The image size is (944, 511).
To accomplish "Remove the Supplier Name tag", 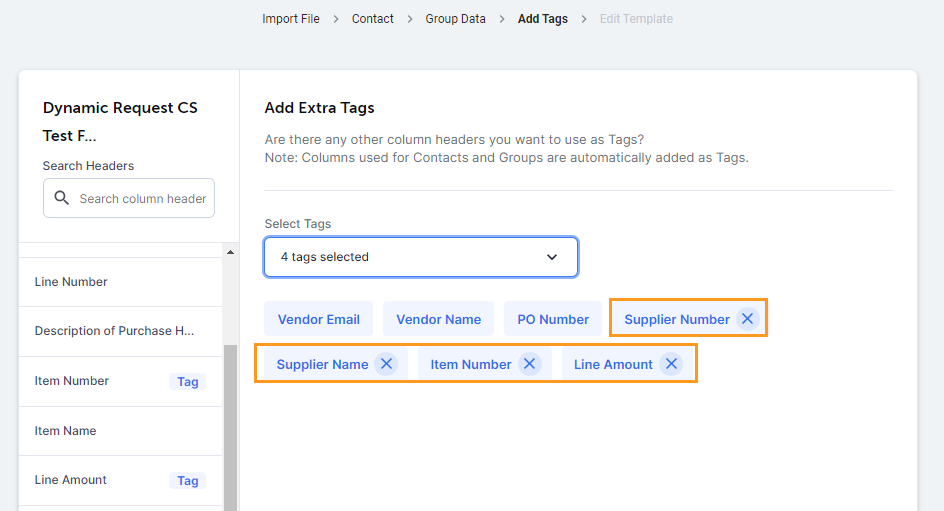I will pos(386,364).
